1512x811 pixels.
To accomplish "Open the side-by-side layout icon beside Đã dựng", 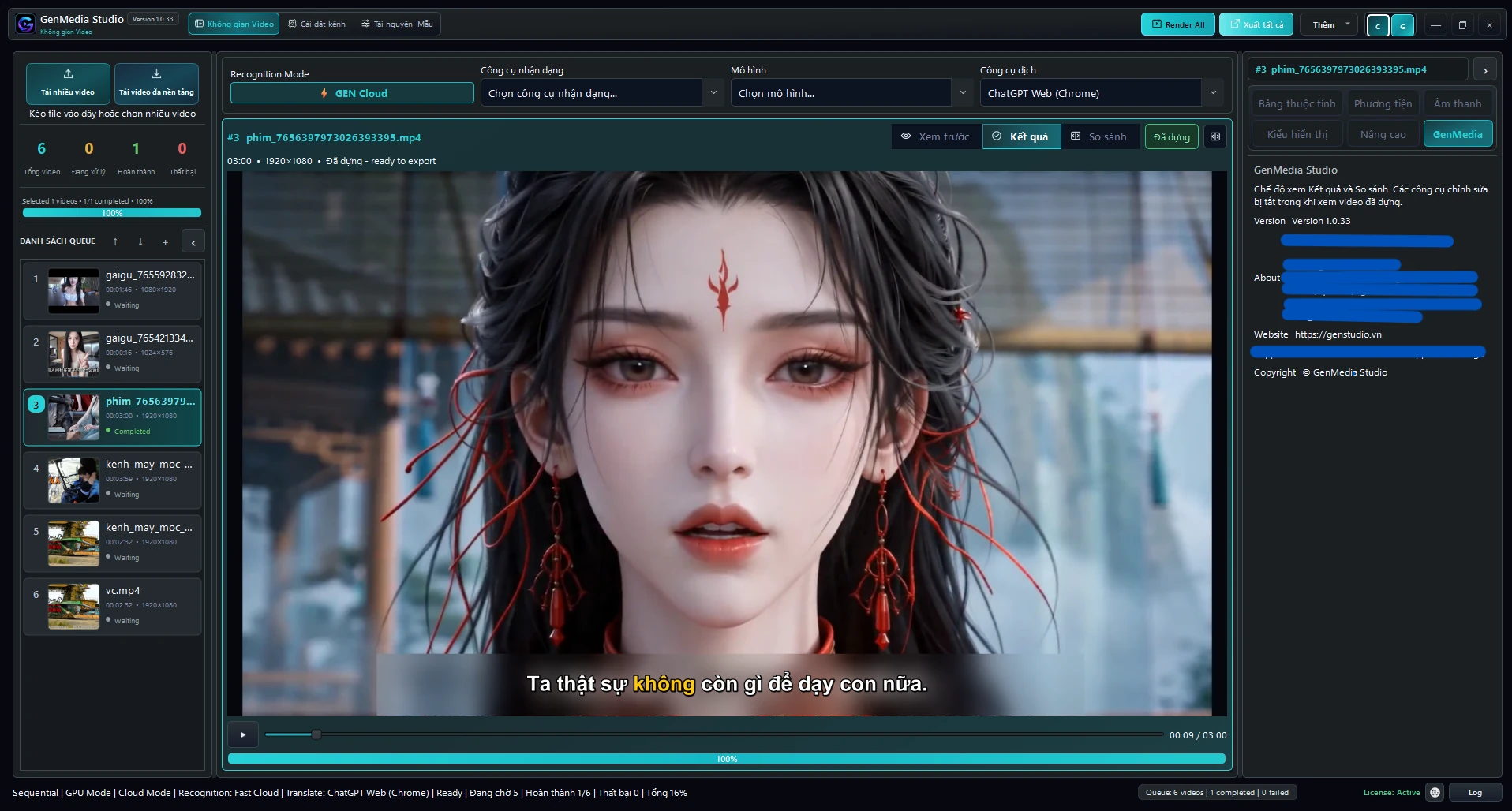I will click(x=1215, y=136).
